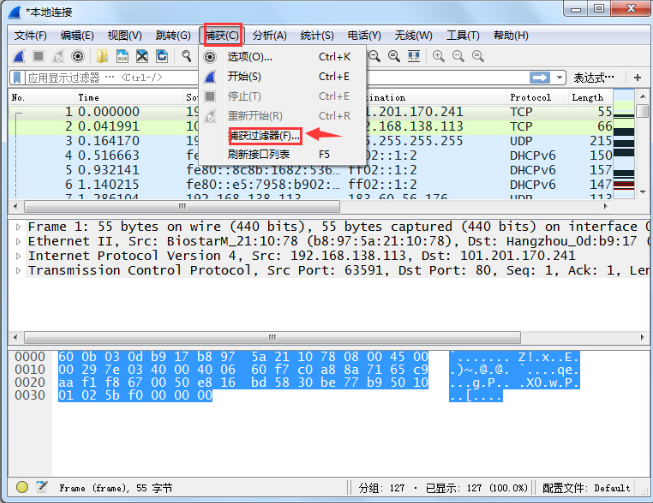Click the active zoom out magnifier icon
The width and height of the screenshot is (653, 503).
tap(374, 56)
